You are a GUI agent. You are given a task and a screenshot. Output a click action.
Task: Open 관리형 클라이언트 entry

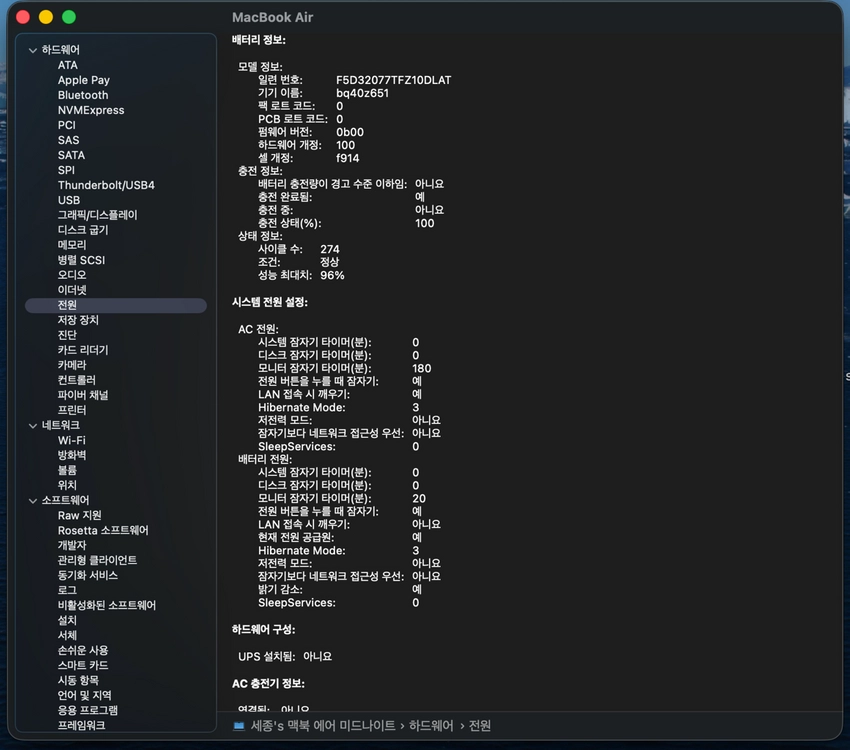pyautogui.click(x=98, y=560)
